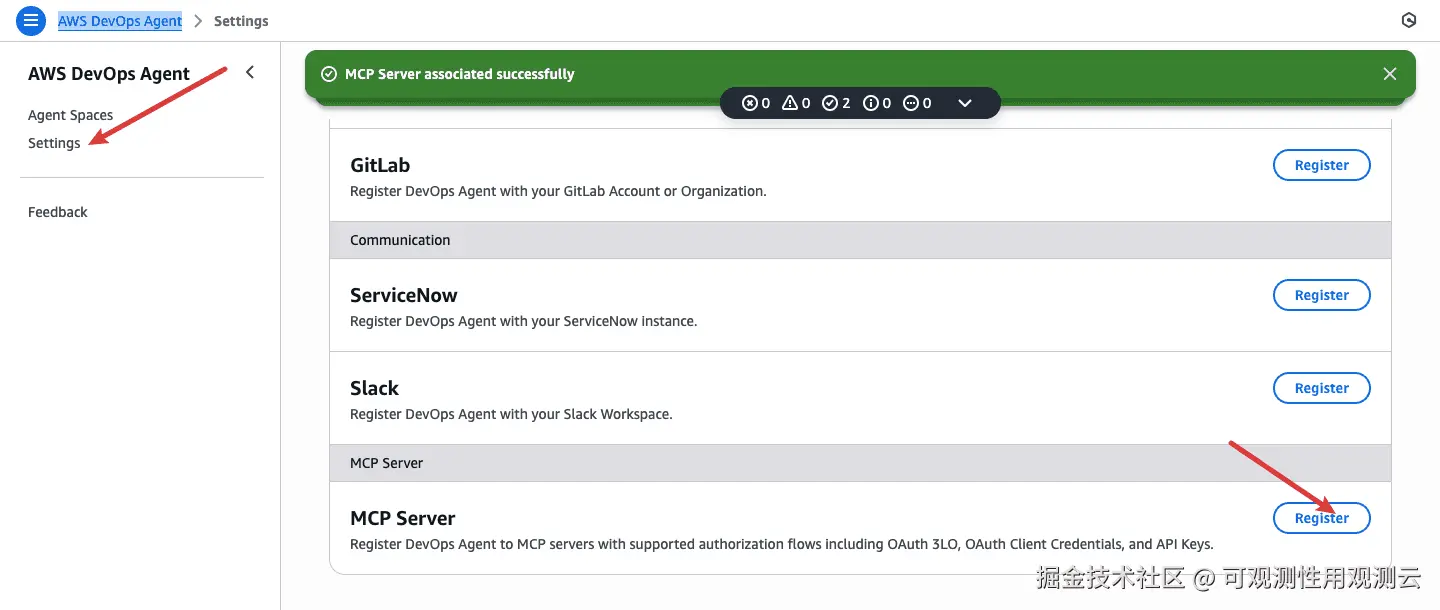The image size is (1440, 610).
Task: Dismiss the MCP Server success notification
Action: click(1389, 74)
